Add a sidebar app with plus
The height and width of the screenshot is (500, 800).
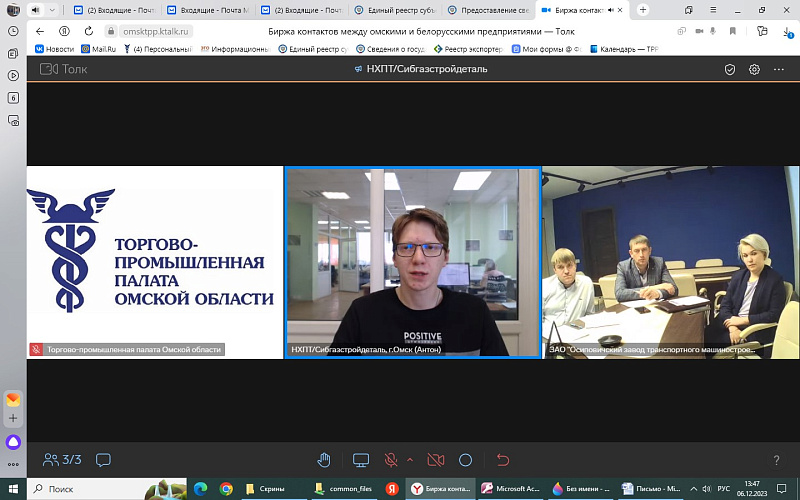click(x=13, y=418)
